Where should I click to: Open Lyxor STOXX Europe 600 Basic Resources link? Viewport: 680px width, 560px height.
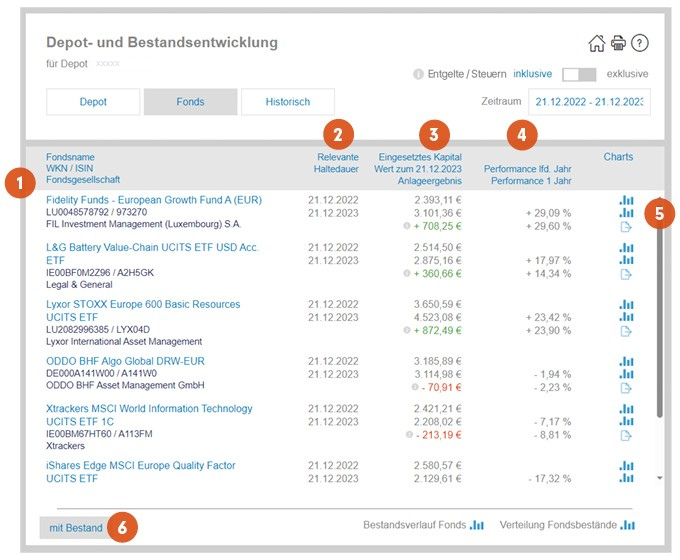coord(143,311)
